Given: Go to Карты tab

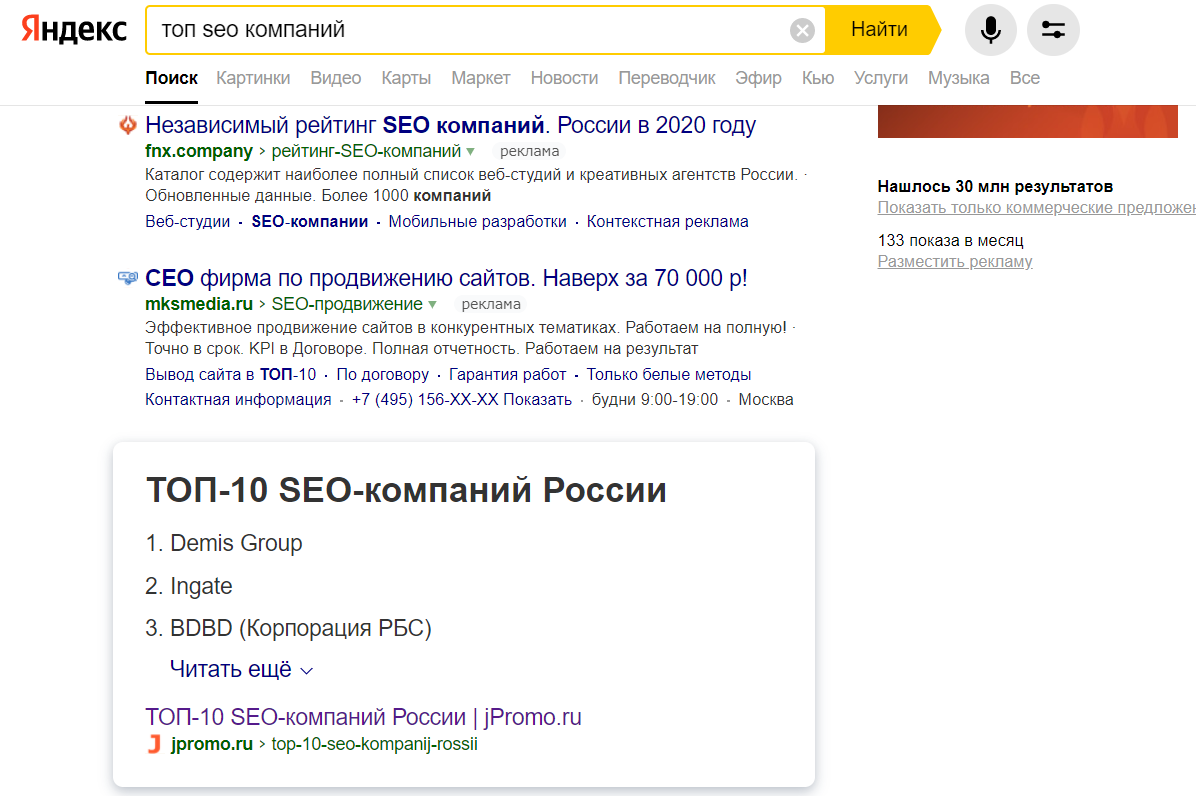Looking at the screenshot, I should pos(406,78).
